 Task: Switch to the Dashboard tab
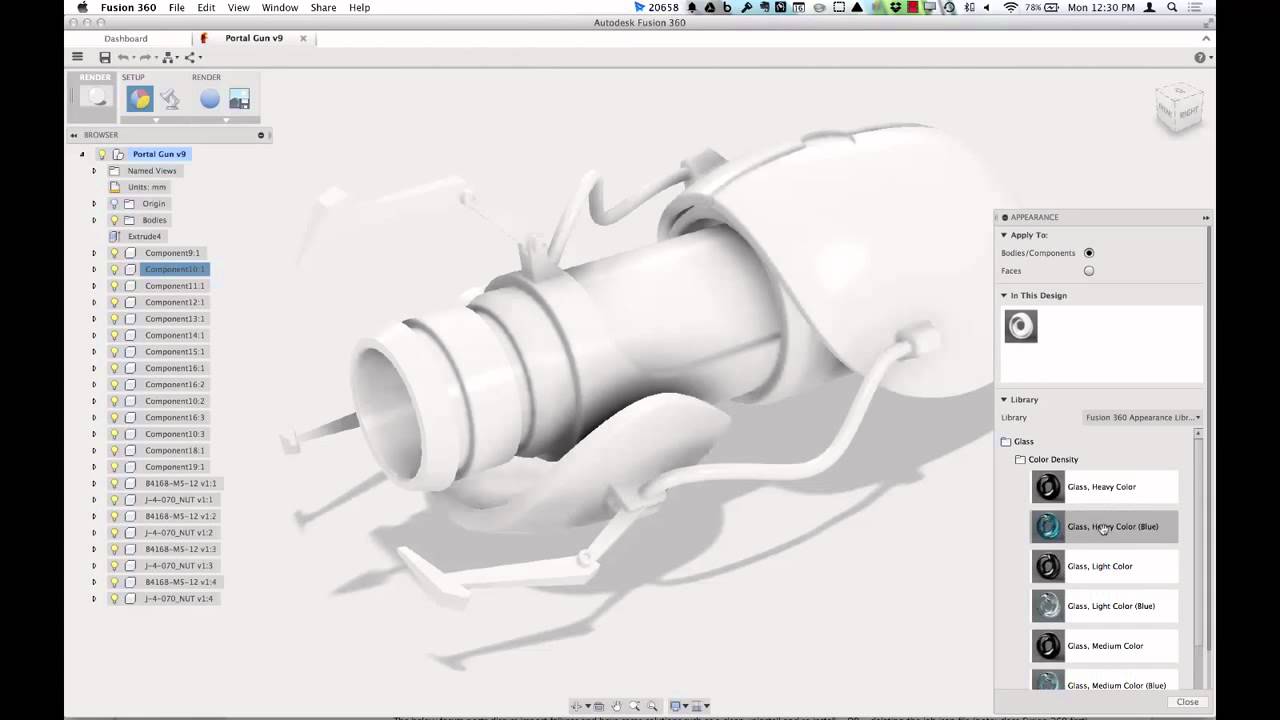[x=125, y=38]
